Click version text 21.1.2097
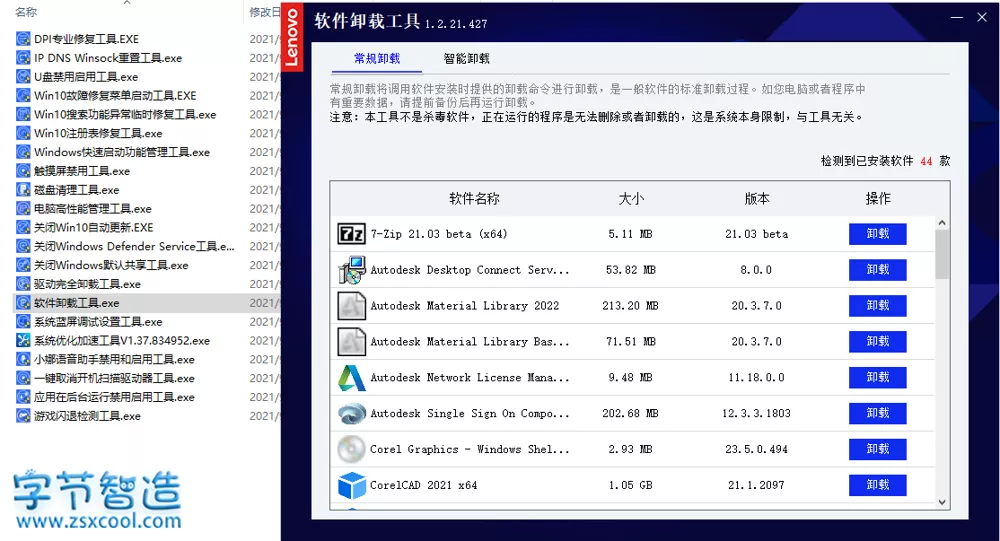Screen dimensions: 1000x541 click(x=756, y=485)
